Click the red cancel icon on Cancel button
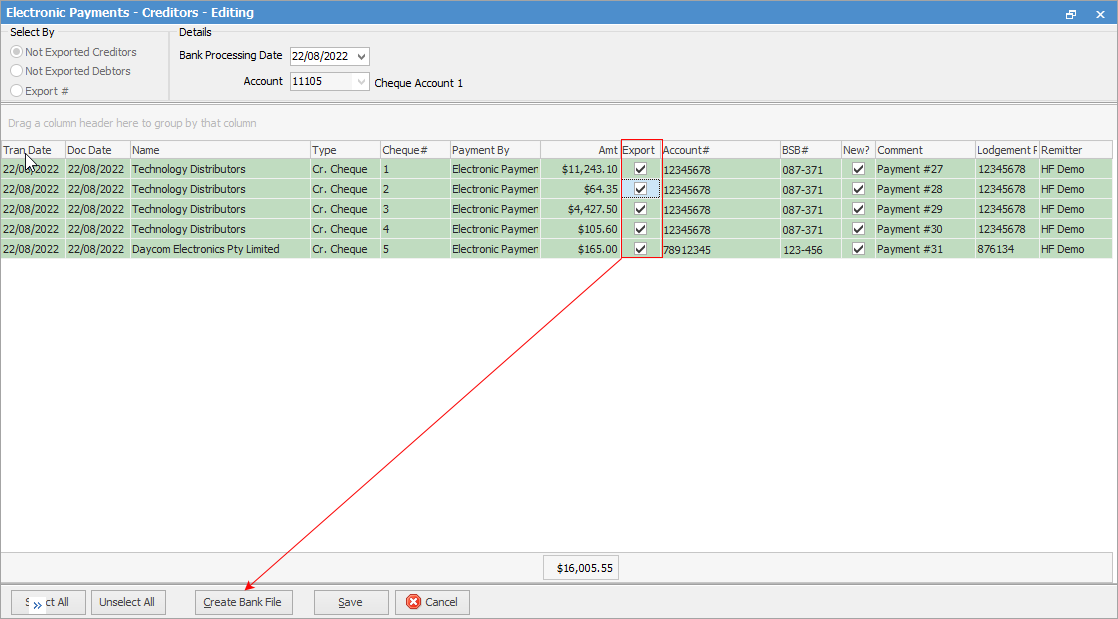The width and height of the screenshot is (1118, 619). 413,602
